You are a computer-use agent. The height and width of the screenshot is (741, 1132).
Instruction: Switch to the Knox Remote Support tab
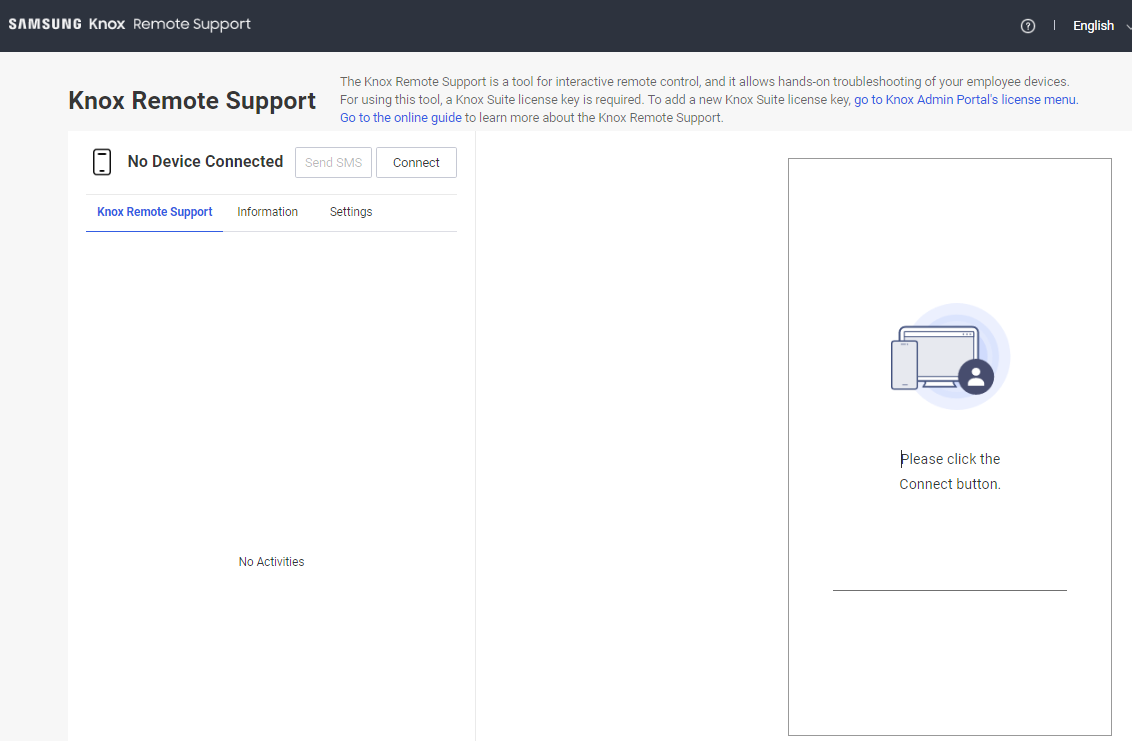154,212
